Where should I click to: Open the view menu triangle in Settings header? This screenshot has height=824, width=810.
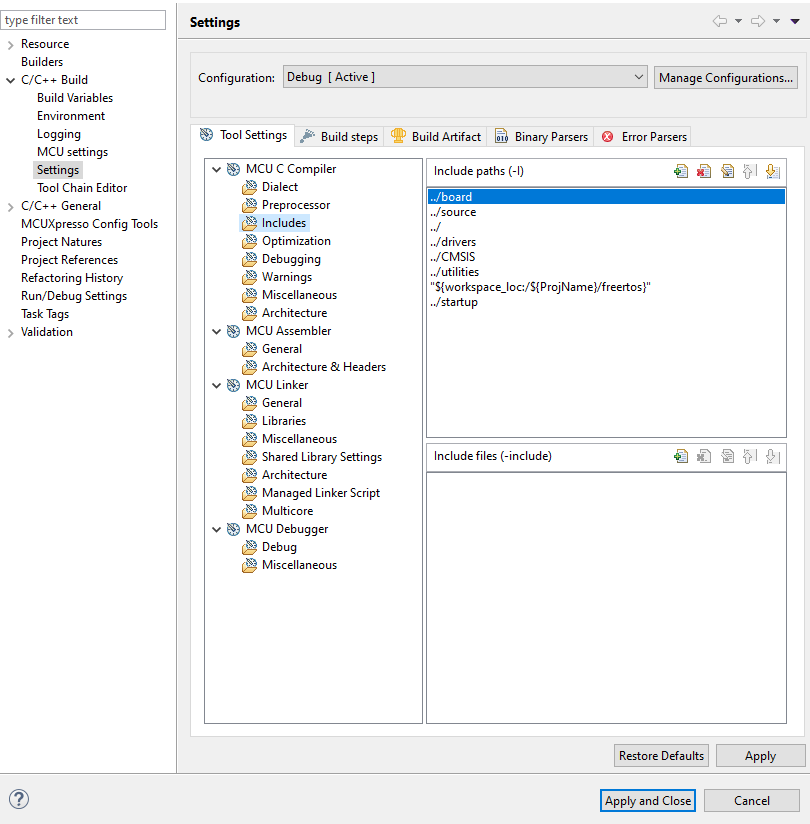(x=795, y=22)
